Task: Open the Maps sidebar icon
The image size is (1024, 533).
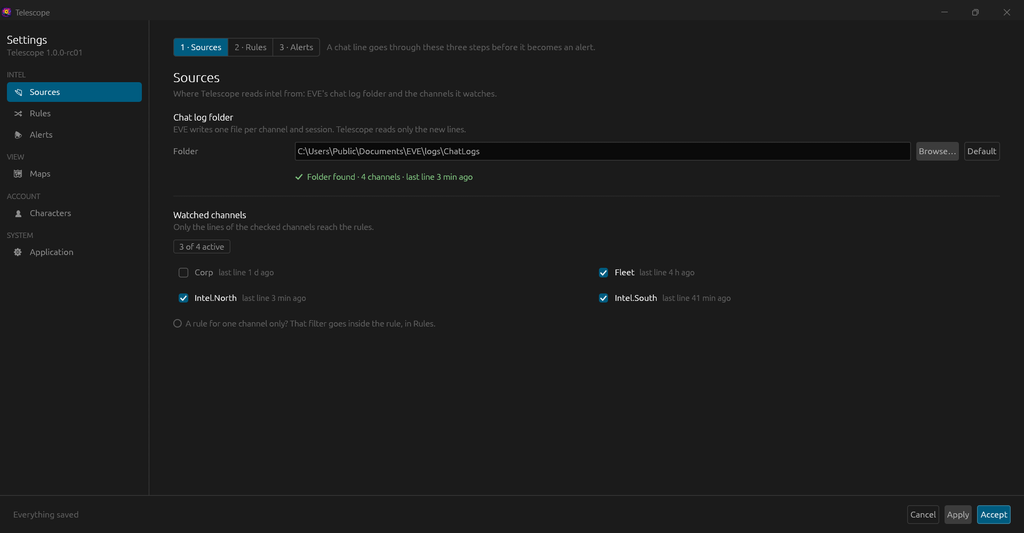Action: pos(18,174)
